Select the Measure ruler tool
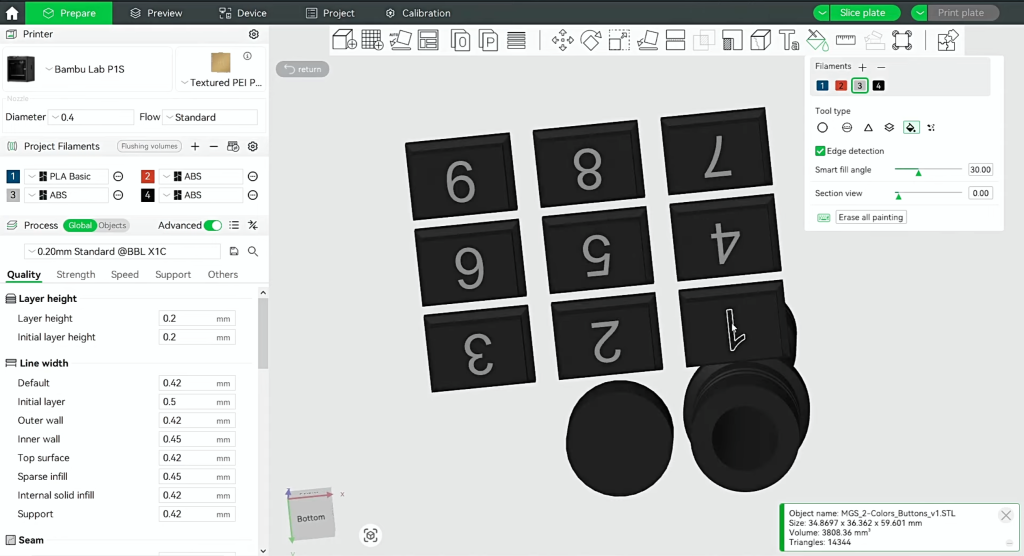The height and width of the screenshot is (556, 1024). pyautogui.click(x=846, y=41)
